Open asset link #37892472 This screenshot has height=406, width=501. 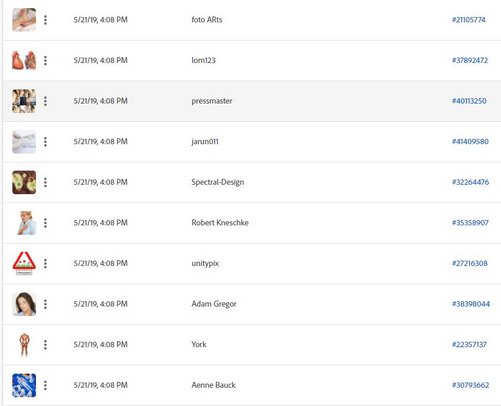click(x=470, y=60)
